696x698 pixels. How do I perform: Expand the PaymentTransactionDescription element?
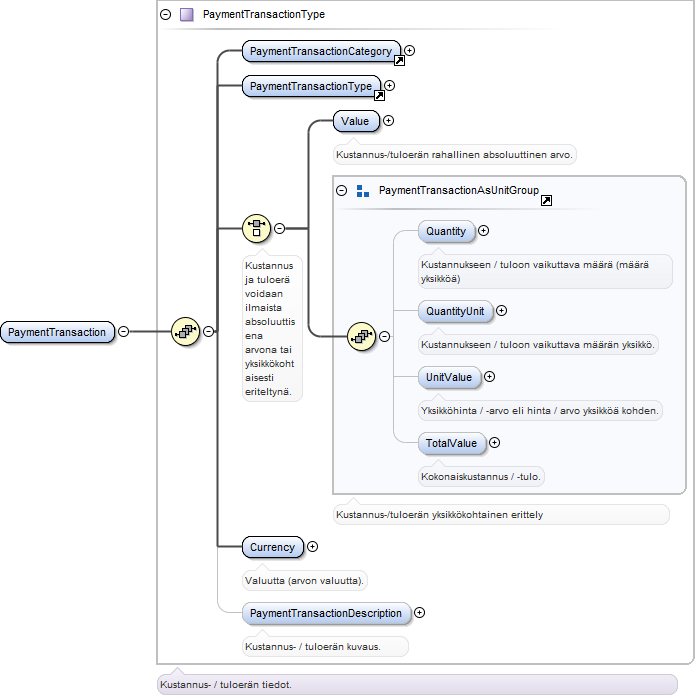[419, 613]
